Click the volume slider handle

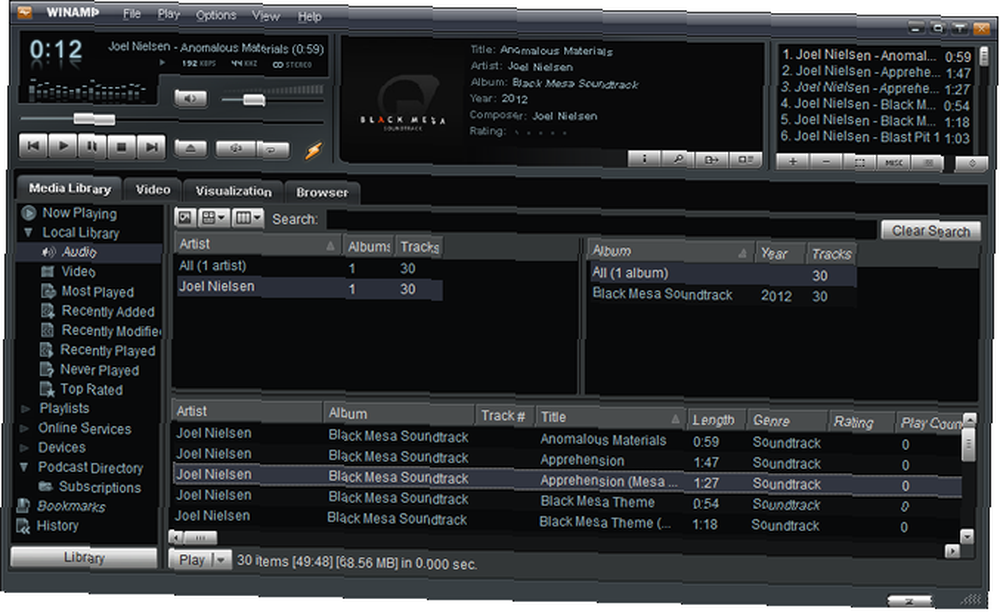pyautogui.click(x=254, y=99)
